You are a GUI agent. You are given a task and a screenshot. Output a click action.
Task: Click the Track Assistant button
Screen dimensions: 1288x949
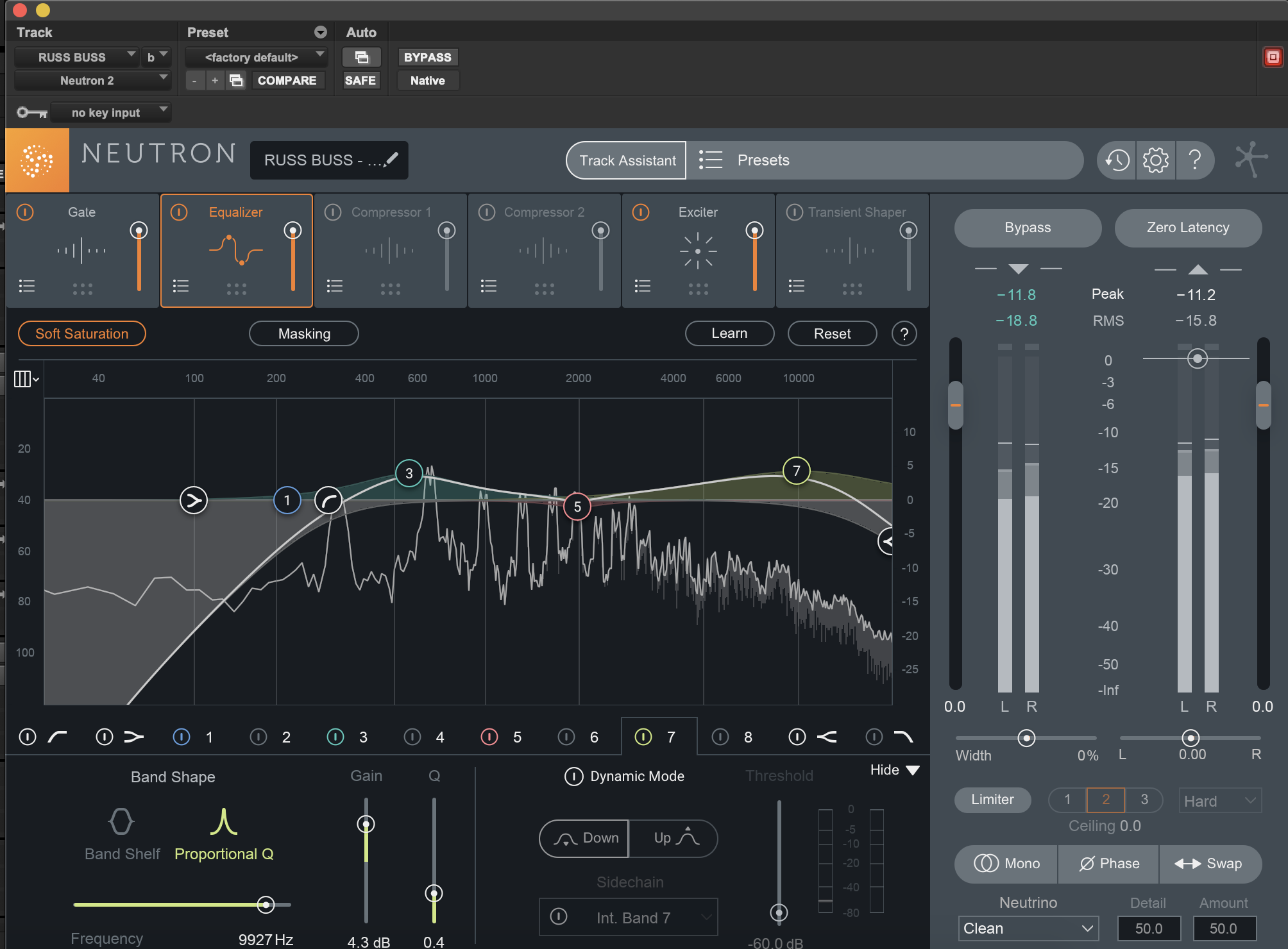click(x=627, y=160)
